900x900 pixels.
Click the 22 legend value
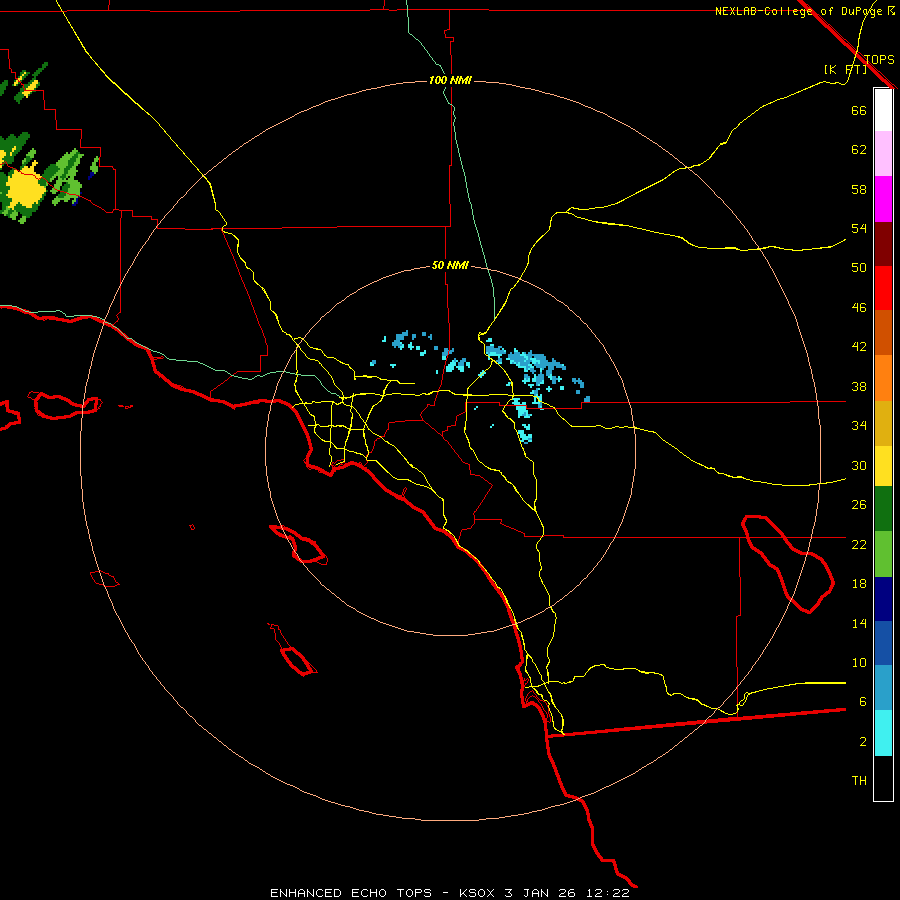pos(859,544)
